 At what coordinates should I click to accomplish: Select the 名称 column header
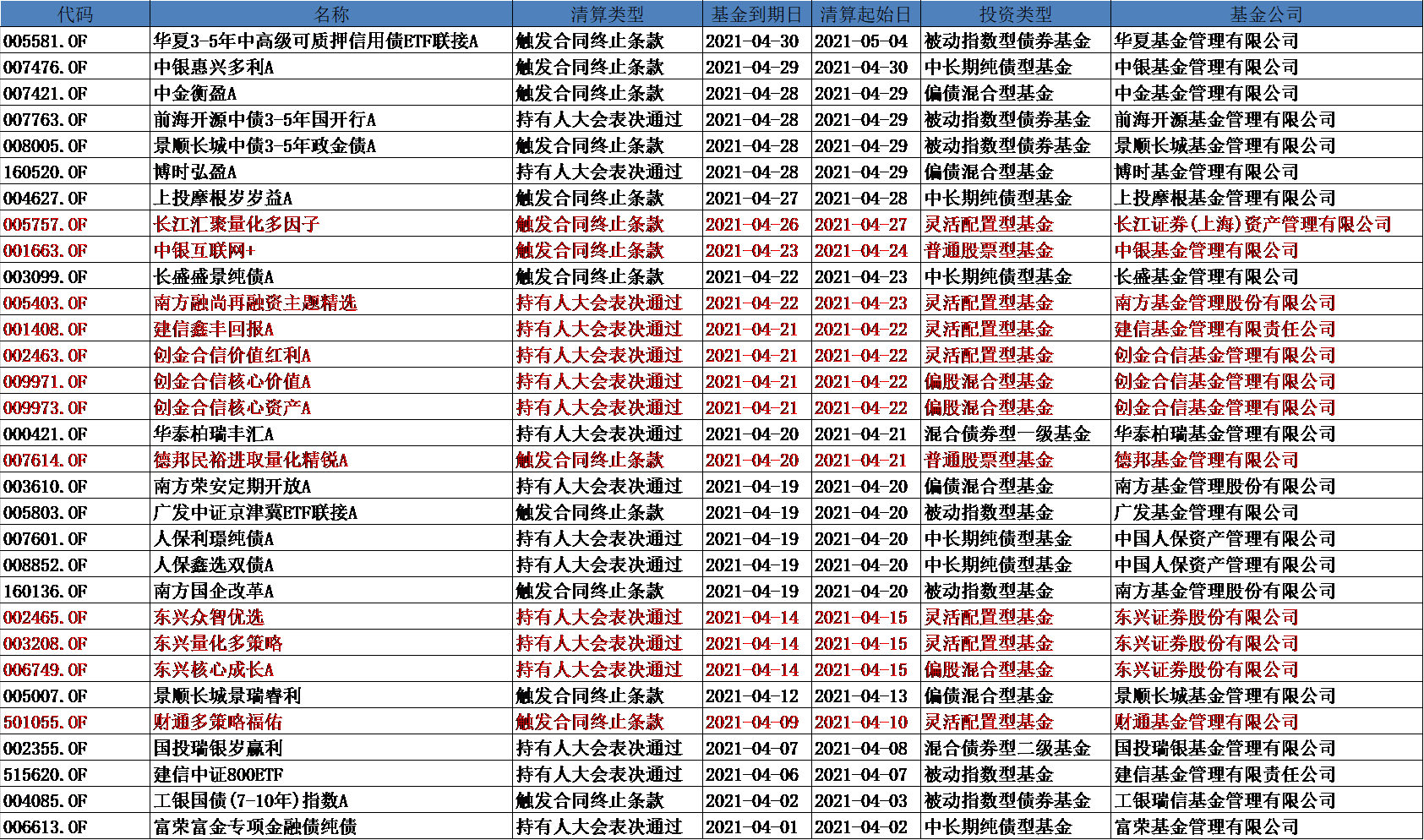331,14
